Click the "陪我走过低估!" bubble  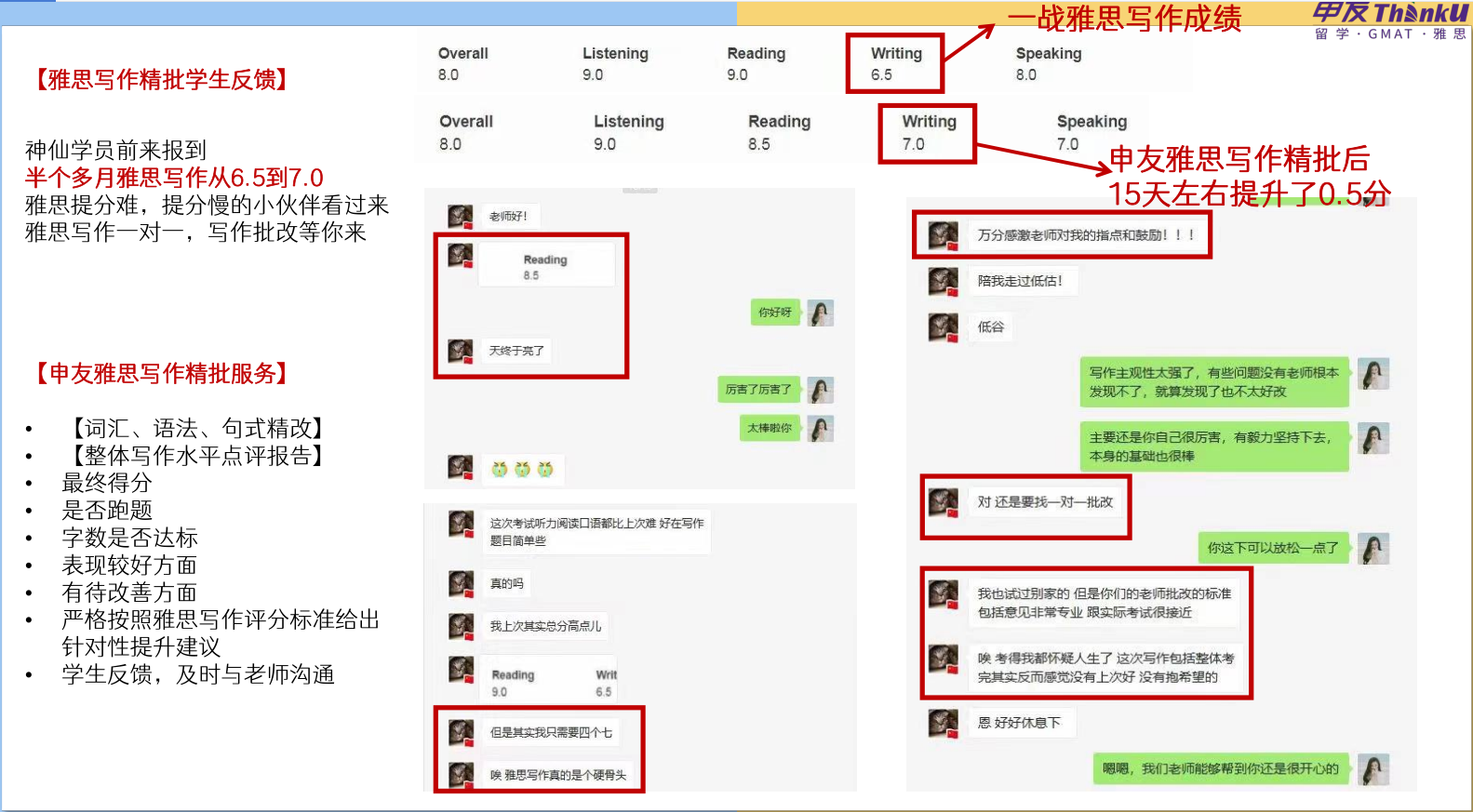pyautogui.click(x=1021, y=281)
